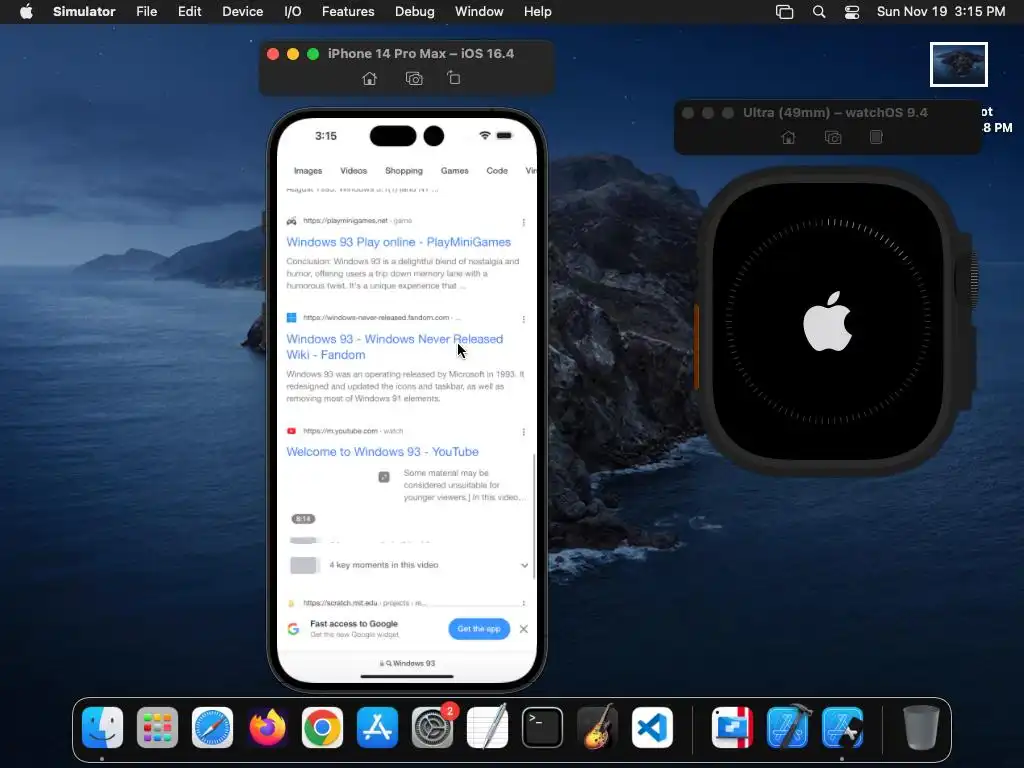Click the screenshot thumbnail on the desktop
Viewport: 1024px width, 768px height.
click(959, 64)
